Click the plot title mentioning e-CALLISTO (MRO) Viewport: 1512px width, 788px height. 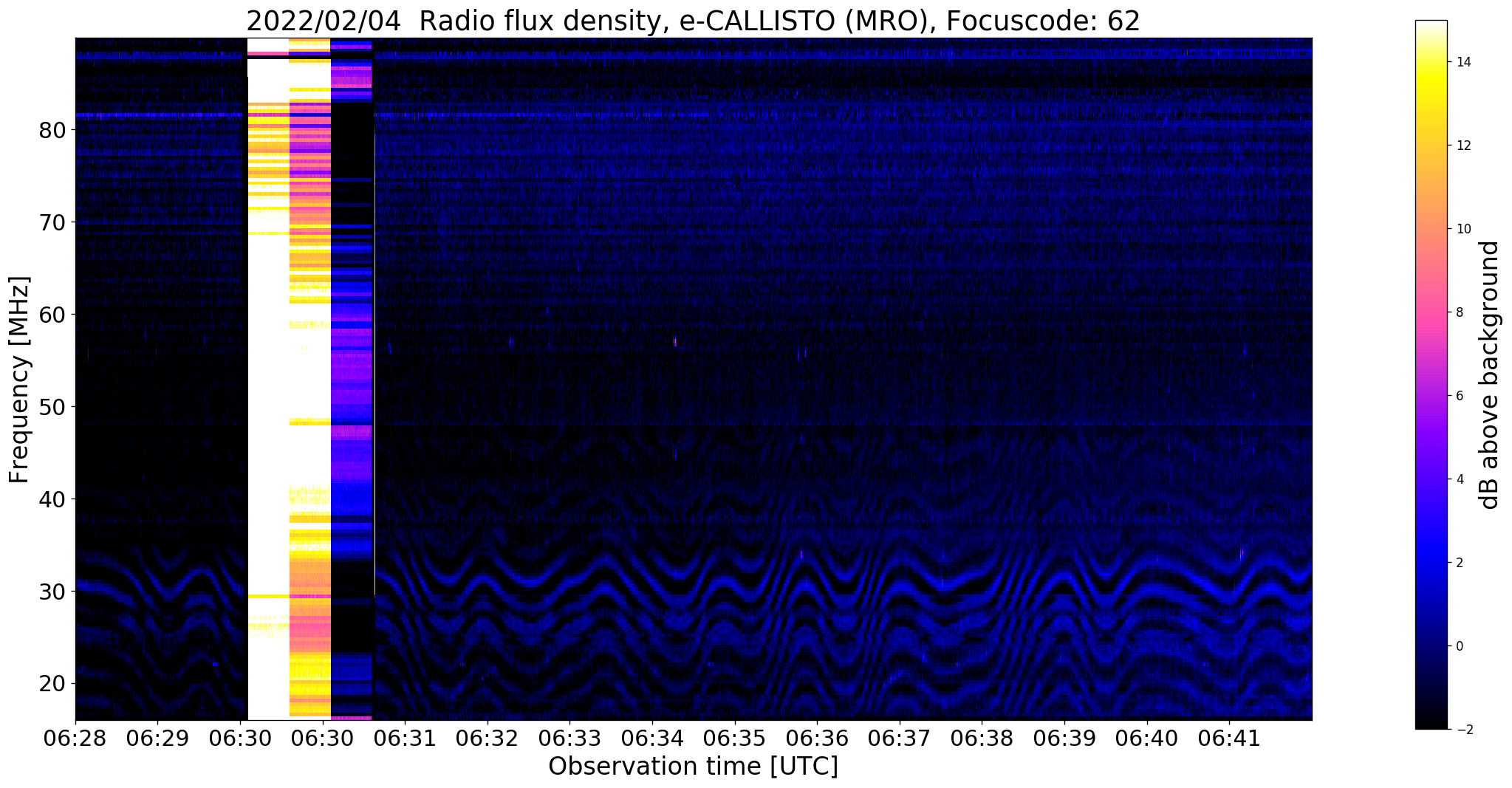pos(693,21)
